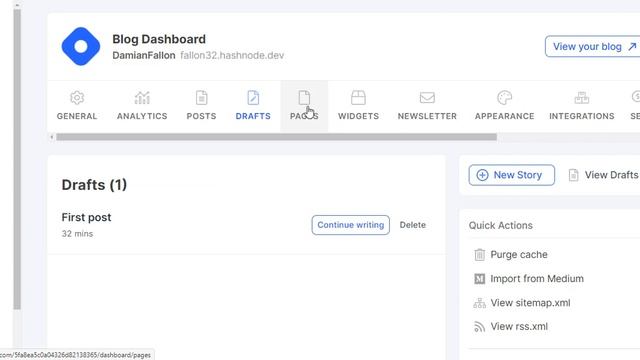Go to the Widgets tab
The height and width of the screenshot is (360, 640).
(358, 106)
